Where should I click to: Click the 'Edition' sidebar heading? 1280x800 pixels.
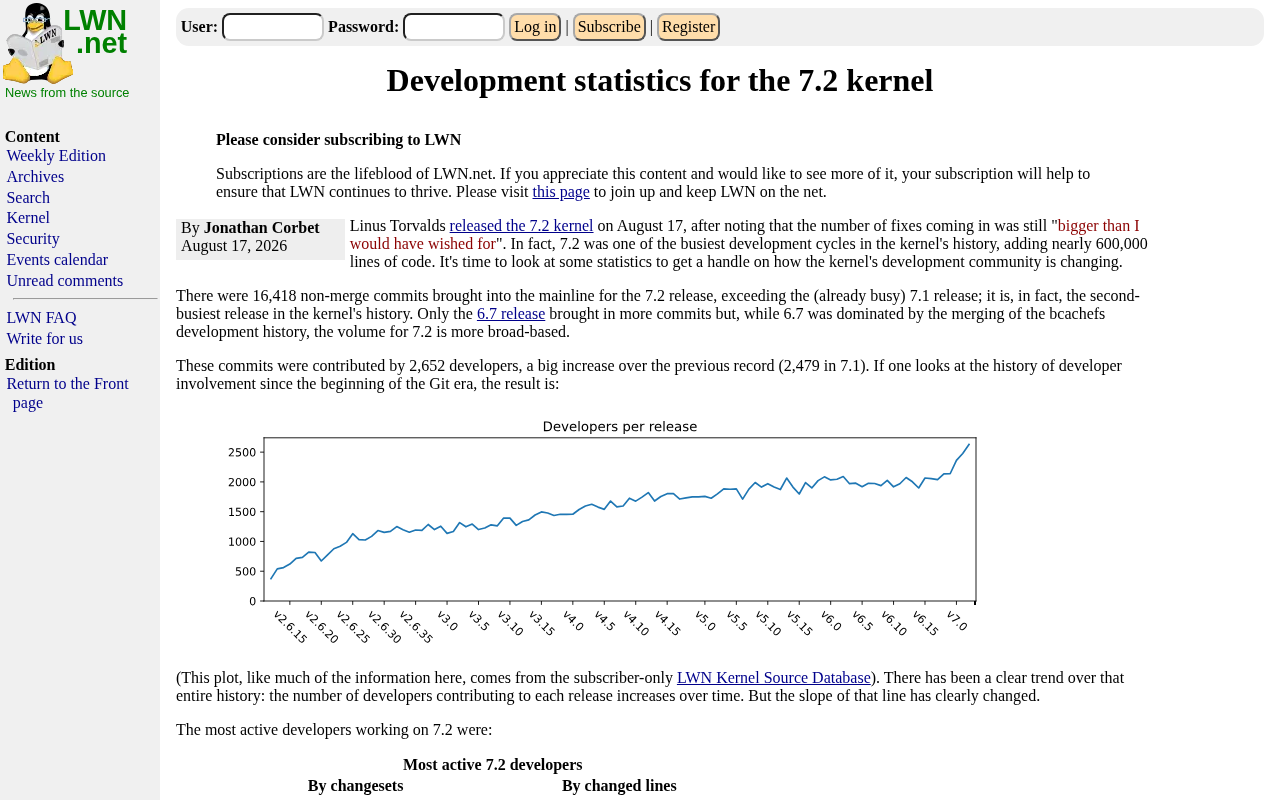pos(30,365)
